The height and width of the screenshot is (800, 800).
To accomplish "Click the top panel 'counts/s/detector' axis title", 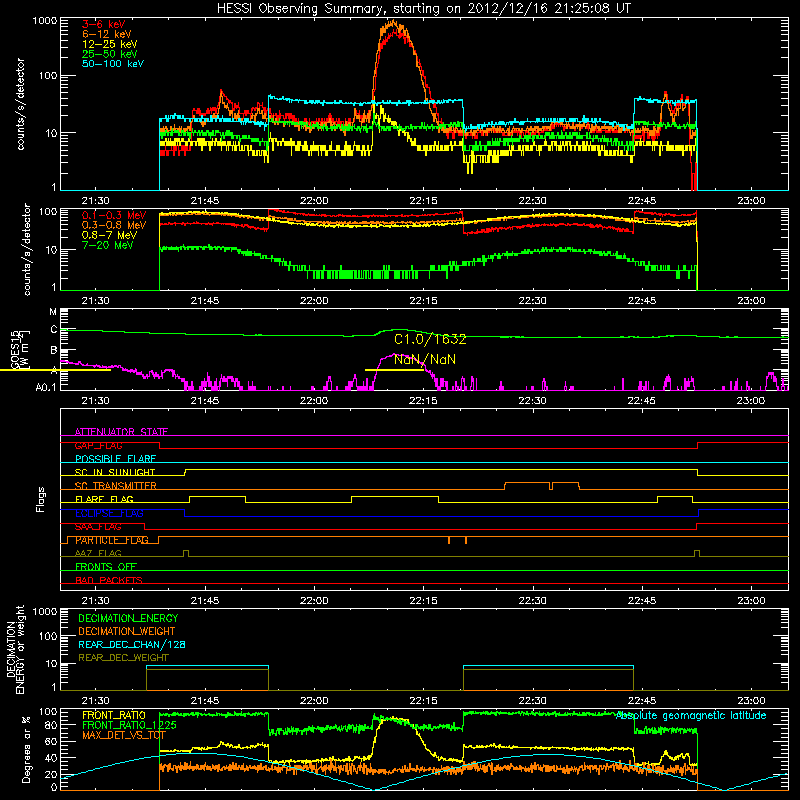I will [x=20, y=104].
